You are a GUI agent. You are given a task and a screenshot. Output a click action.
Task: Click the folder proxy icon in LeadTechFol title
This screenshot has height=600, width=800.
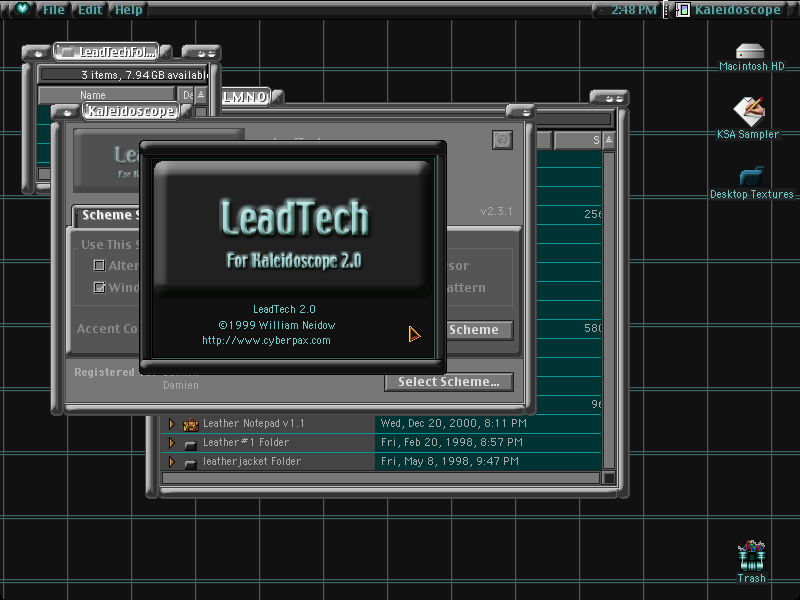pyautogui.click(x=66, y=52)
